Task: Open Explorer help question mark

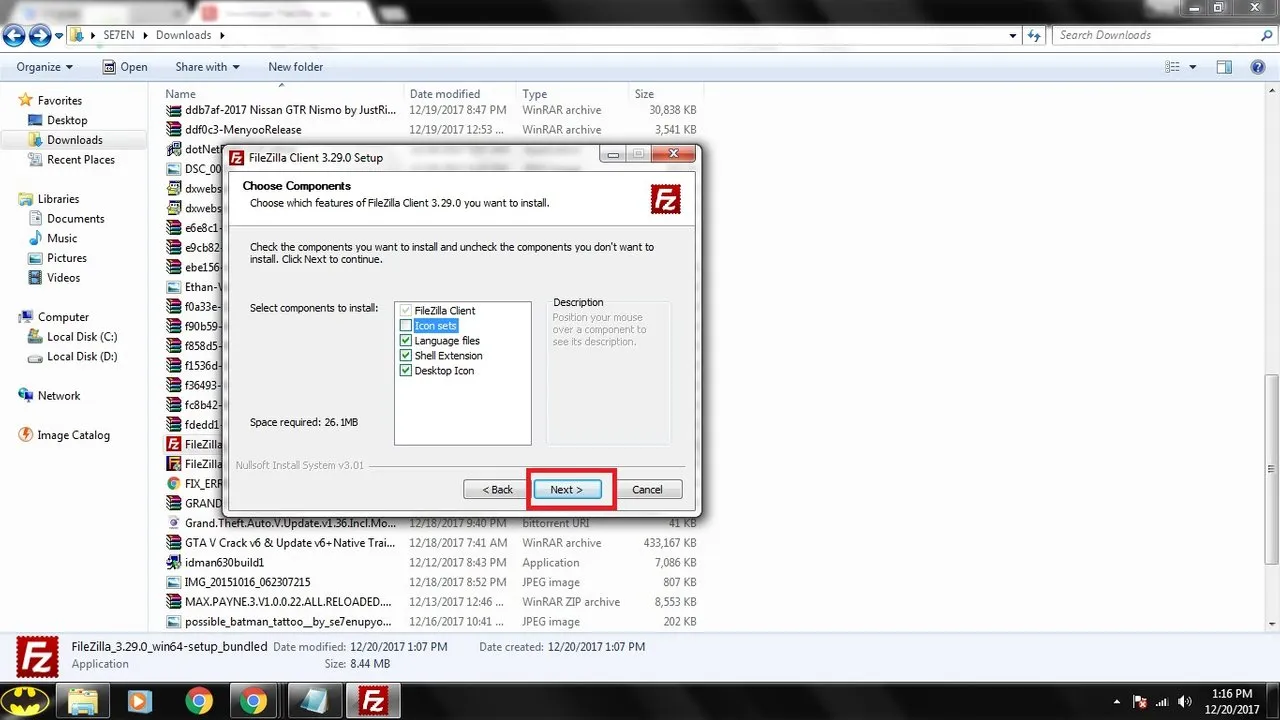Action: [x=1259, y=67]
